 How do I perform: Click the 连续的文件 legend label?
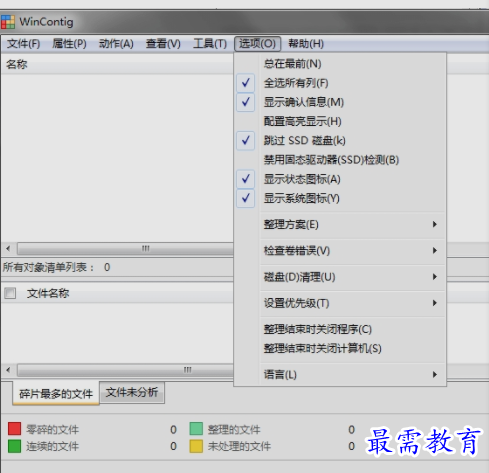coord(53,446)
